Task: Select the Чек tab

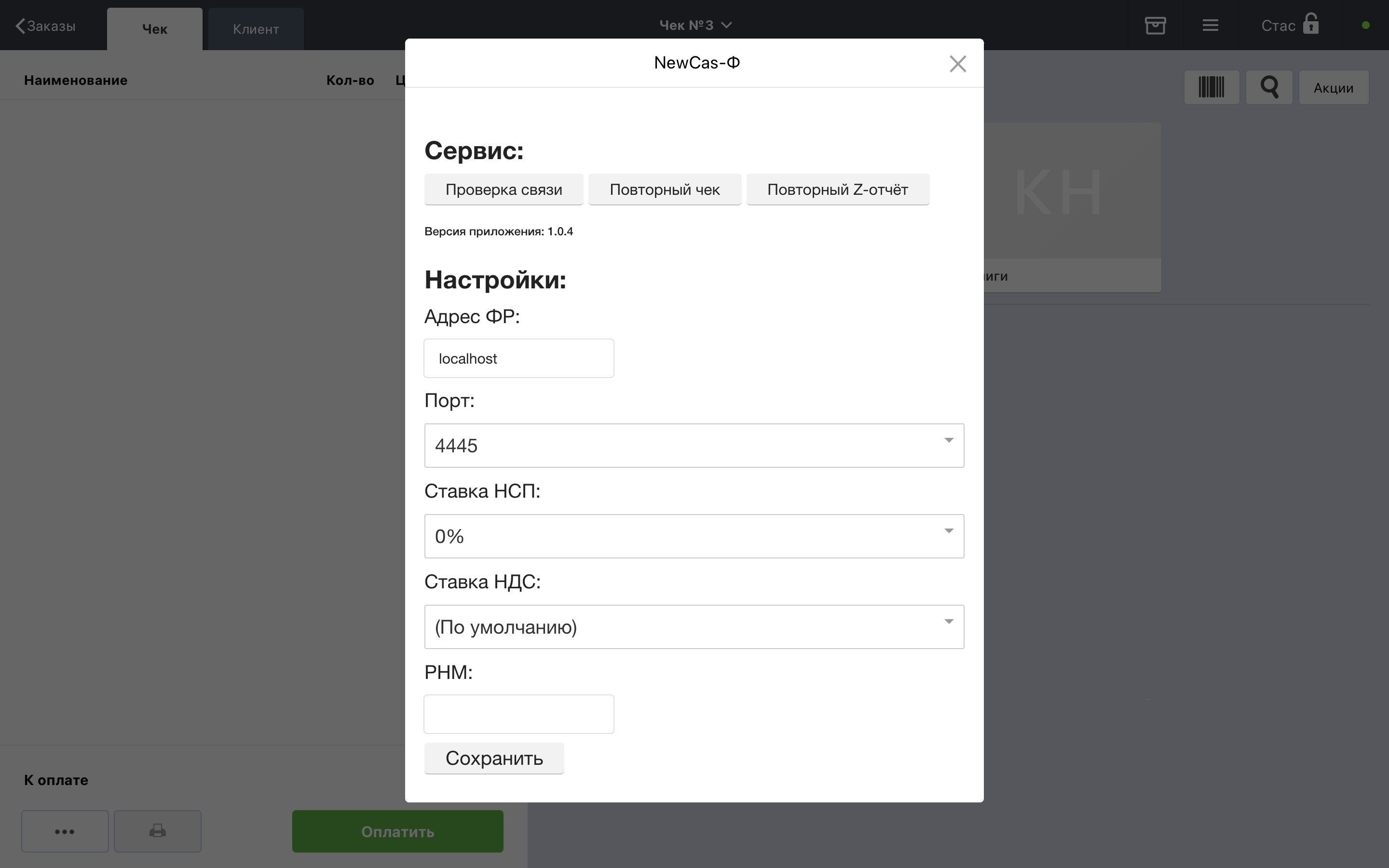Action: coord(154,29)
